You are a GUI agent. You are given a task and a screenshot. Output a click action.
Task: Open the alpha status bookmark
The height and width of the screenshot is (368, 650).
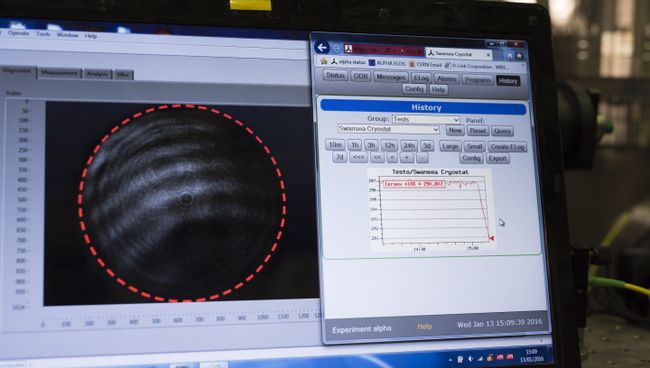point(348,63)
